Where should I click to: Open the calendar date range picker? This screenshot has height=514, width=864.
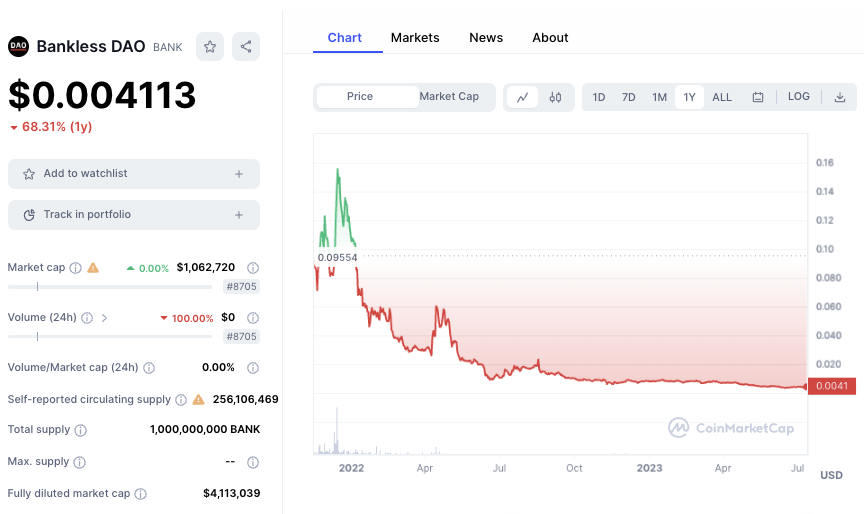pos(758,98)
